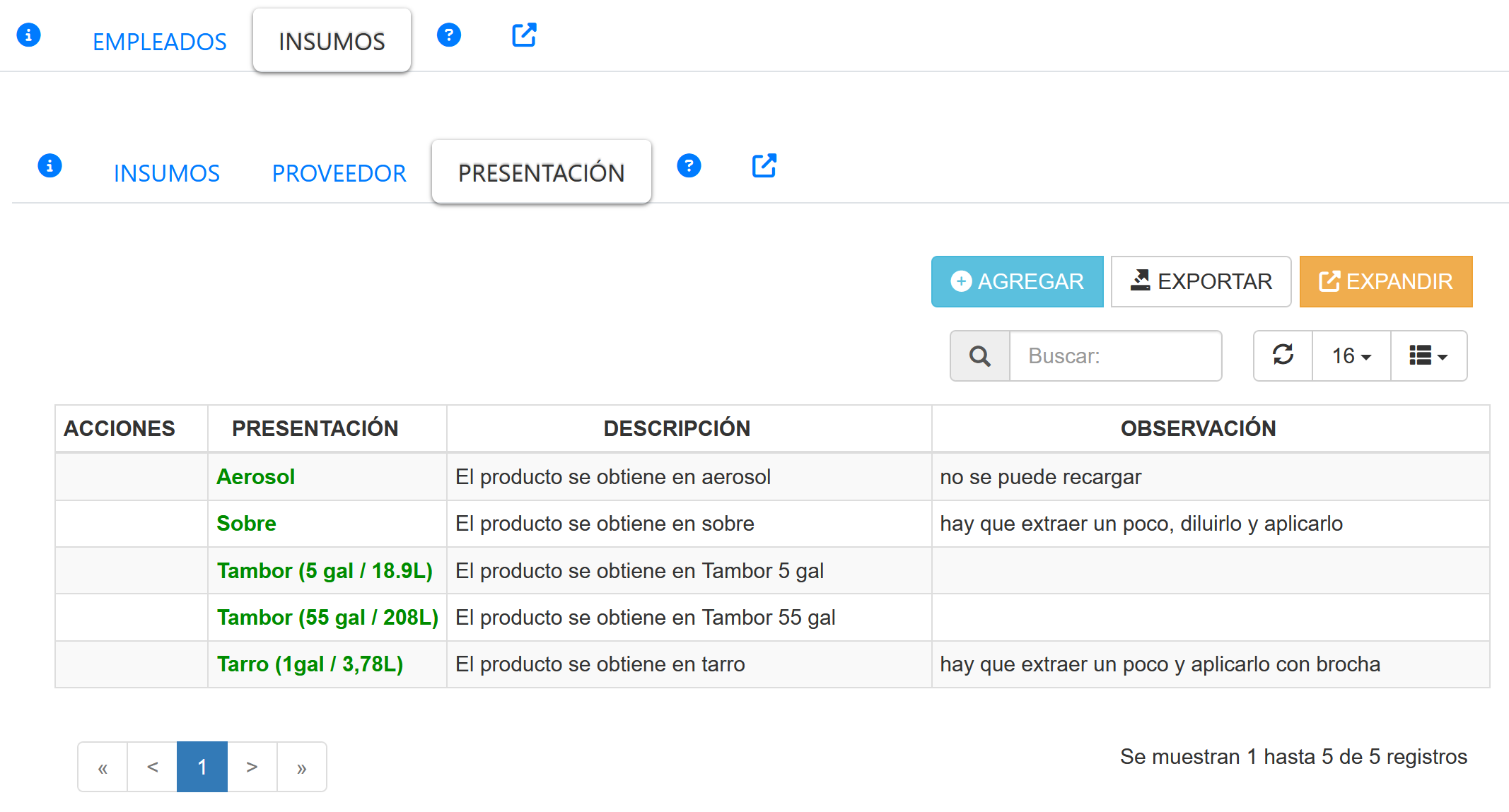Select the INSUMOS sub-tab
1509x812 pixels.
click(167, 173)
